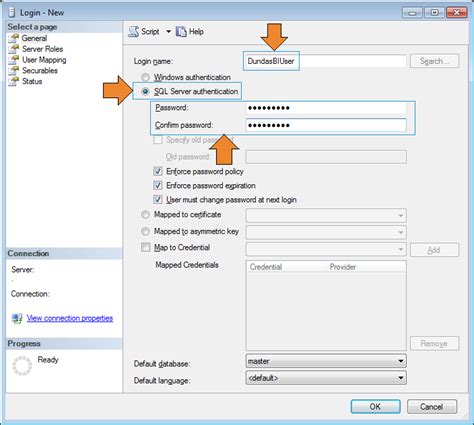The width and height of the screenshot is (474, 425).
Task: Open the Default language dropdown
Action: point(326,378)
